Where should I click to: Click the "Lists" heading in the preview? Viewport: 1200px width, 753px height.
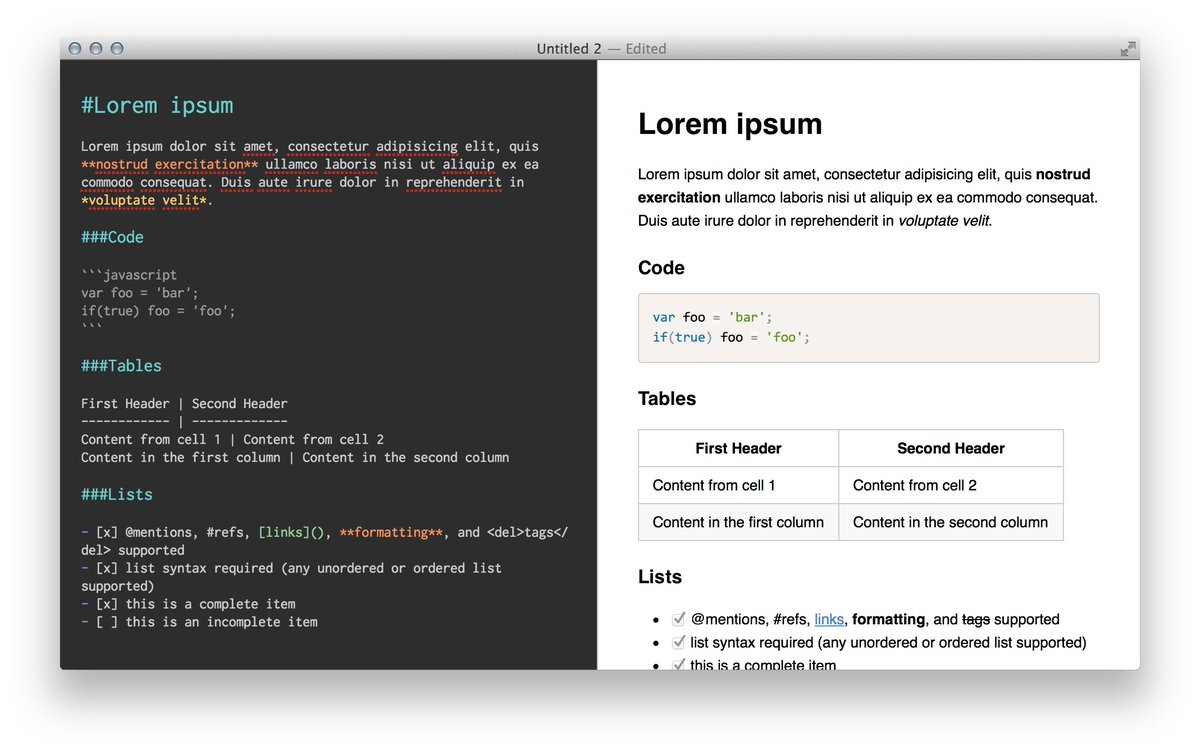(660, 577)
